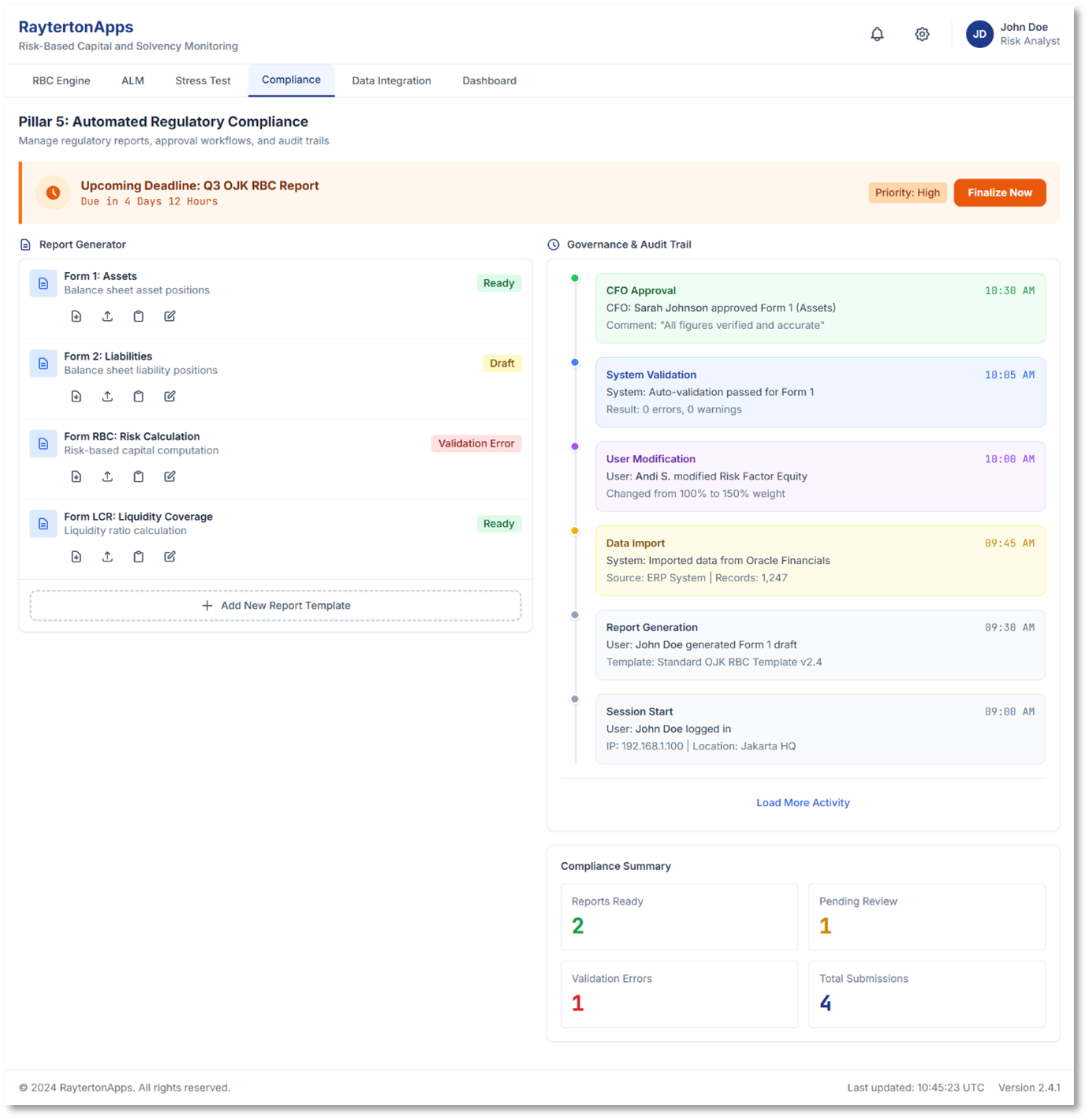Image resolution: width=1089 pixels, height=1120 pixels.
Task: Click the clock icon beside Governance & Audit Trail
Action: click(x=553, y=245)
